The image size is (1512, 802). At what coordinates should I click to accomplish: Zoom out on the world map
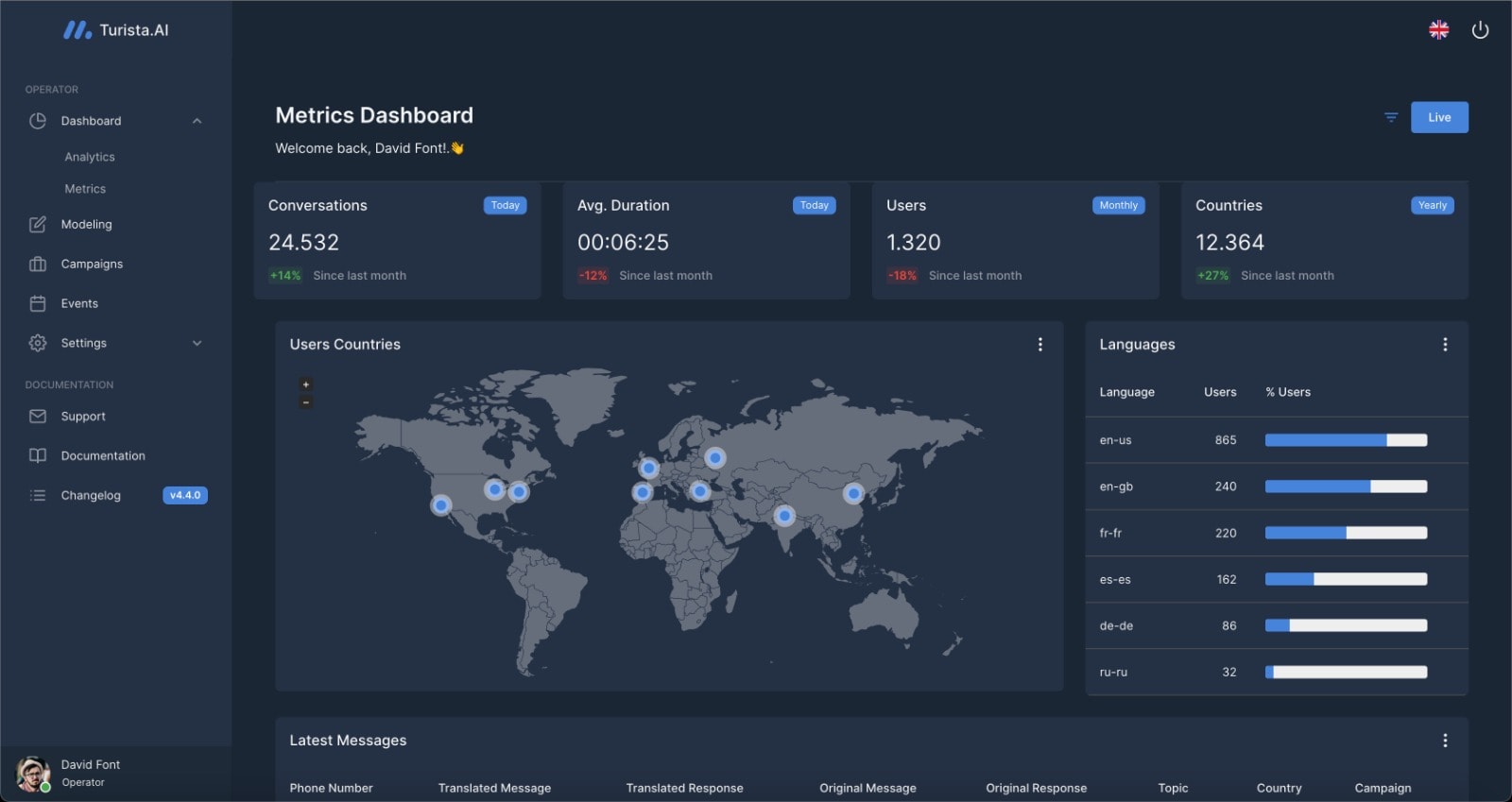point(305,402)
